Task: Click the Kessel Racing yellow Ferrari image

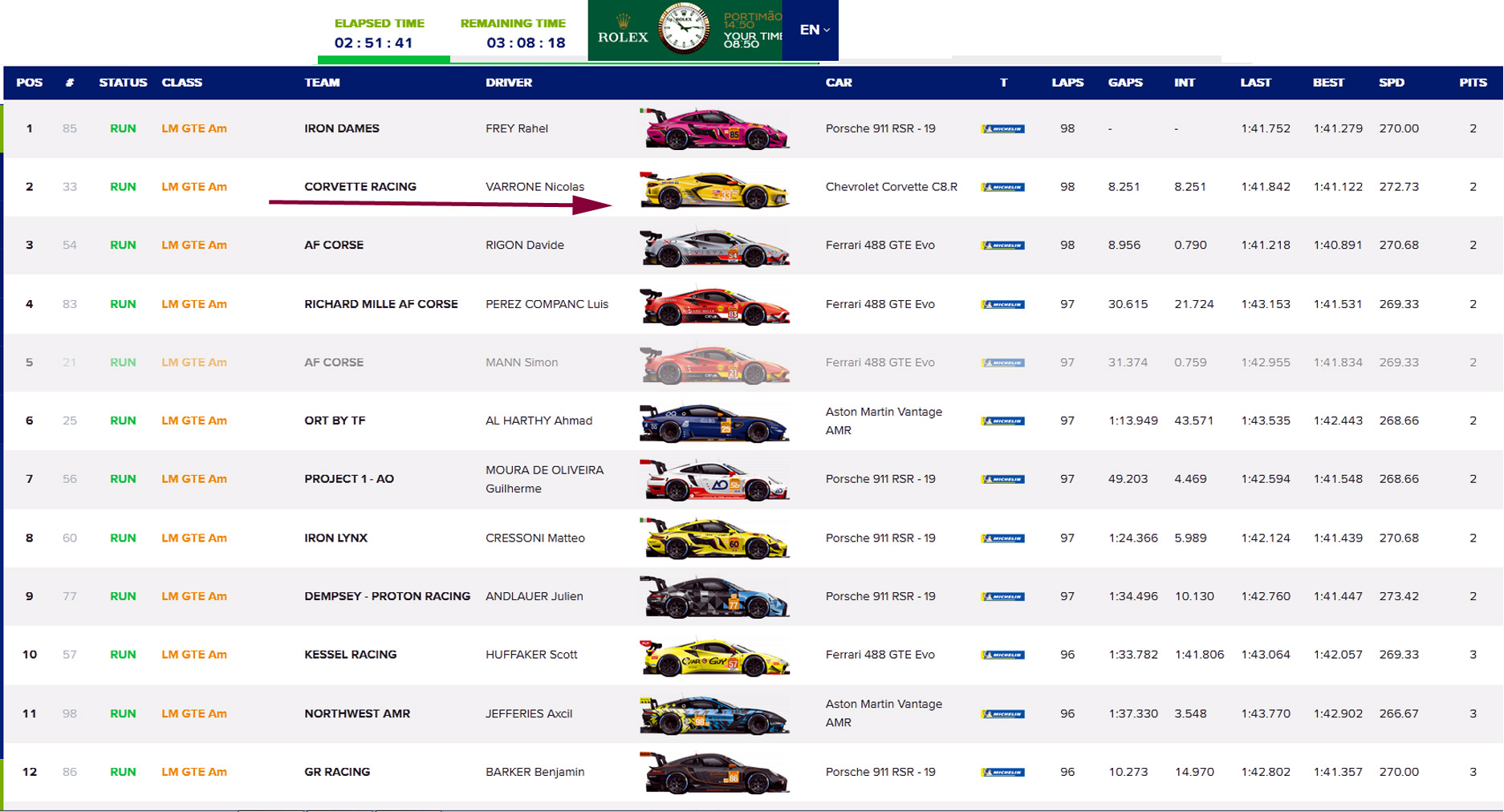Action: [715, 656]
